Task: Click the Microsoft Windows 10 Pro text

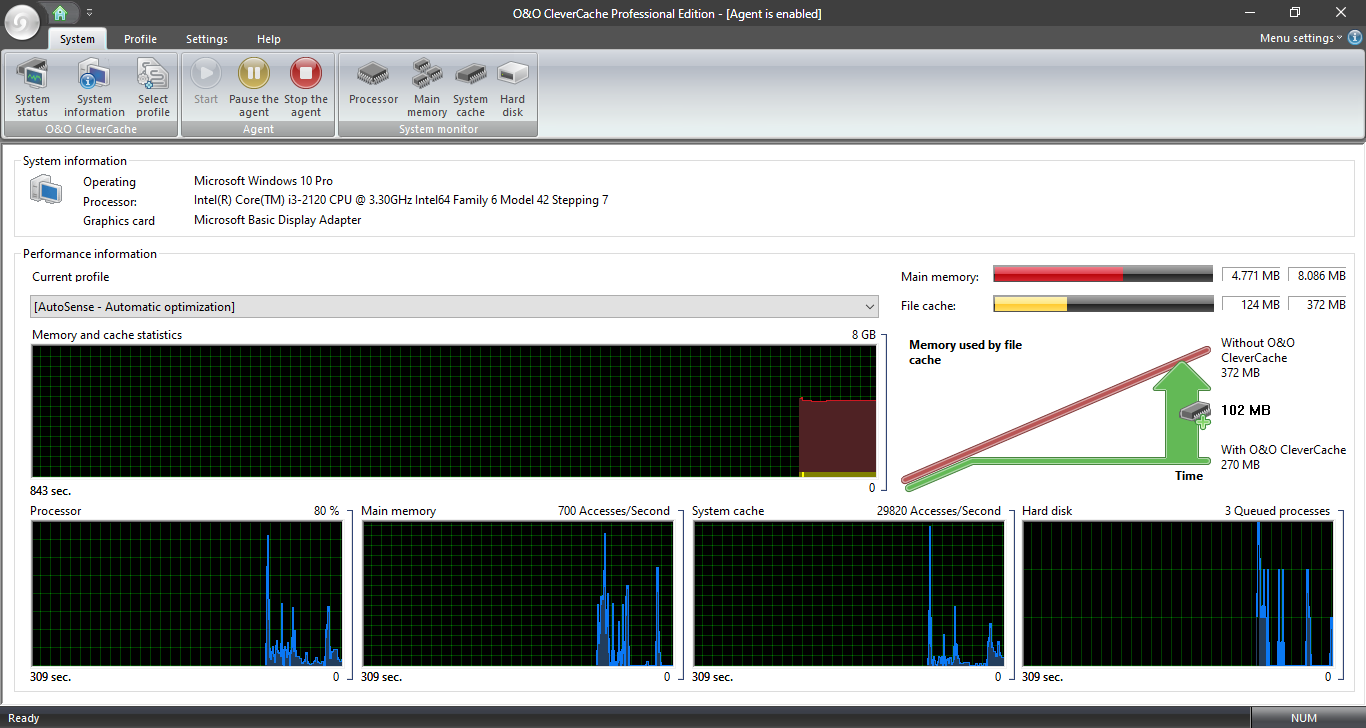Action: point(263,182)
